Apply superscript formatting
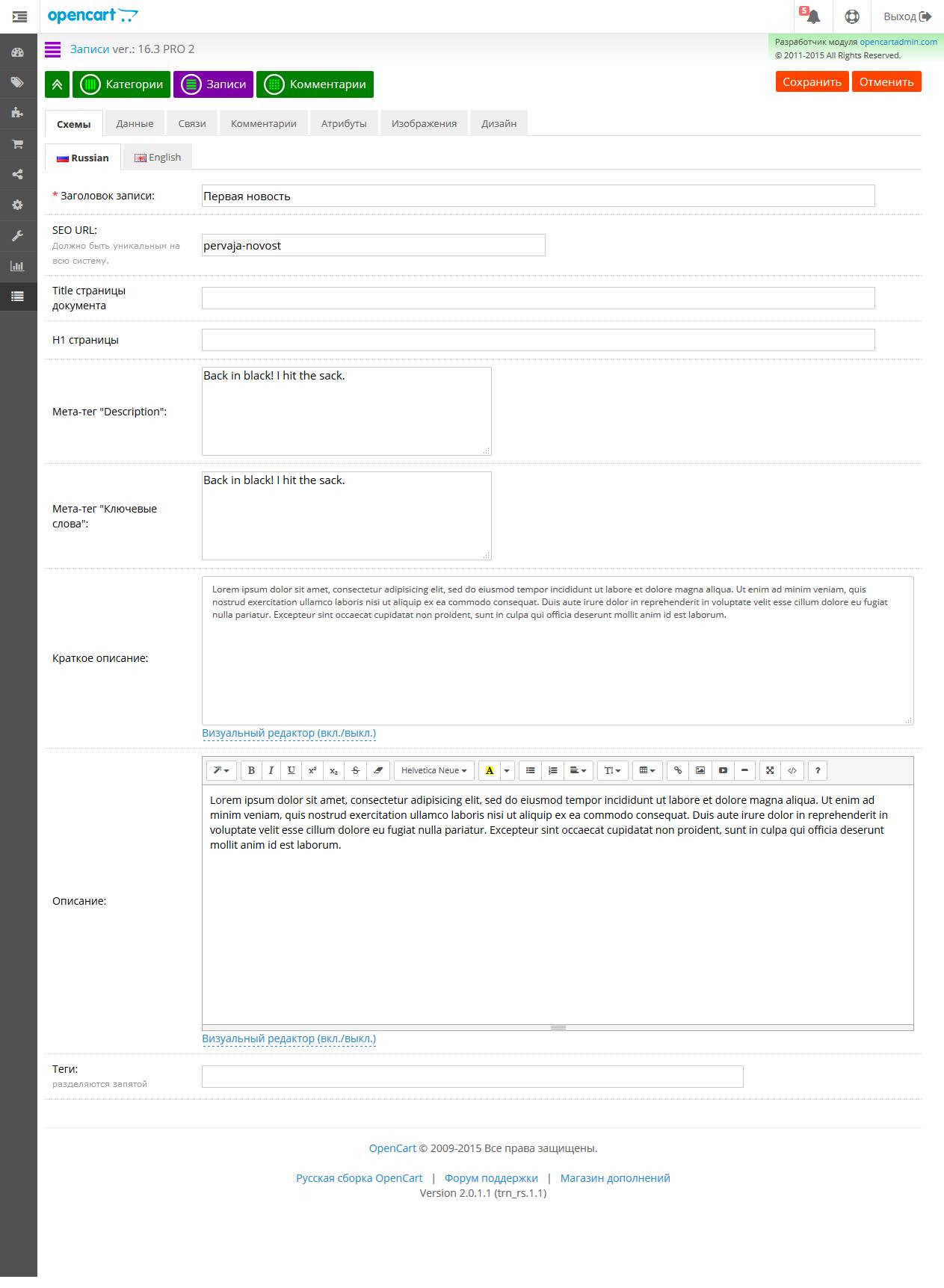The width and height of the screenshot is (944, 1288). (x=312, y=770)
